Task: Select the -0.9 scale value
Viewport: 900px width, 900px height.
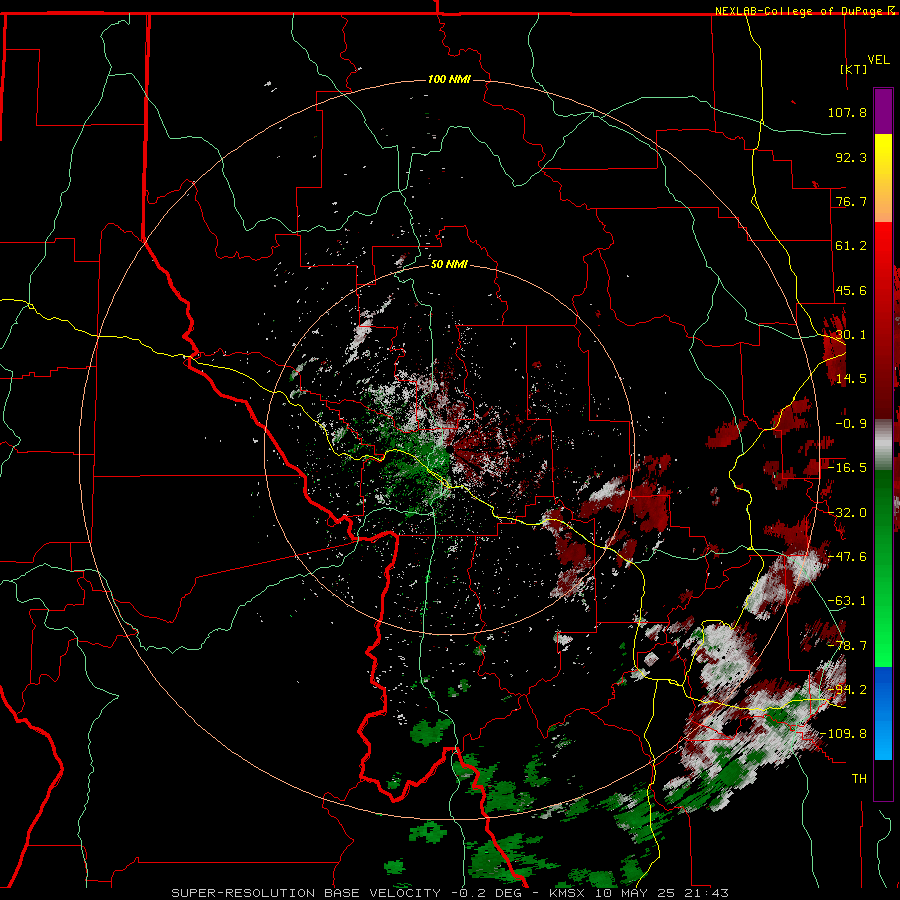Action: click(x=851, y=424)
